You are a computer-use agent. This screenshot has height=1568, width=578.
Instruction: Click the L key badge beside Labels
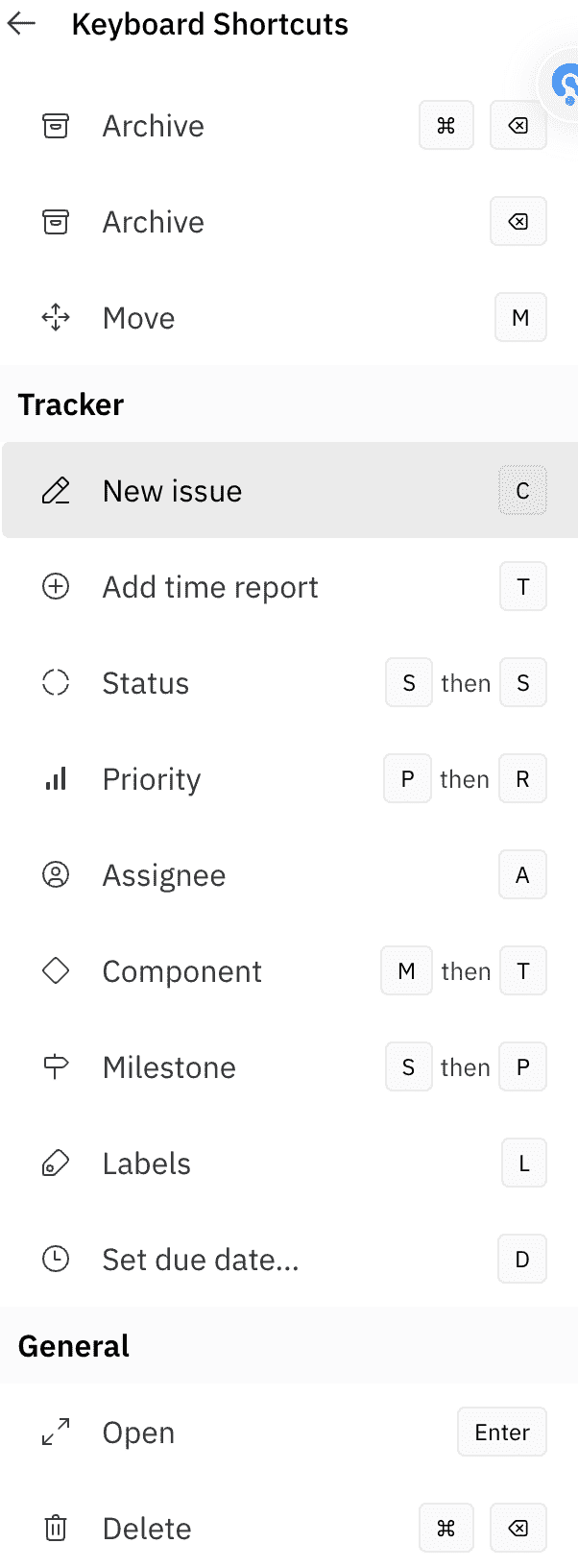(x=523, y=1164)
